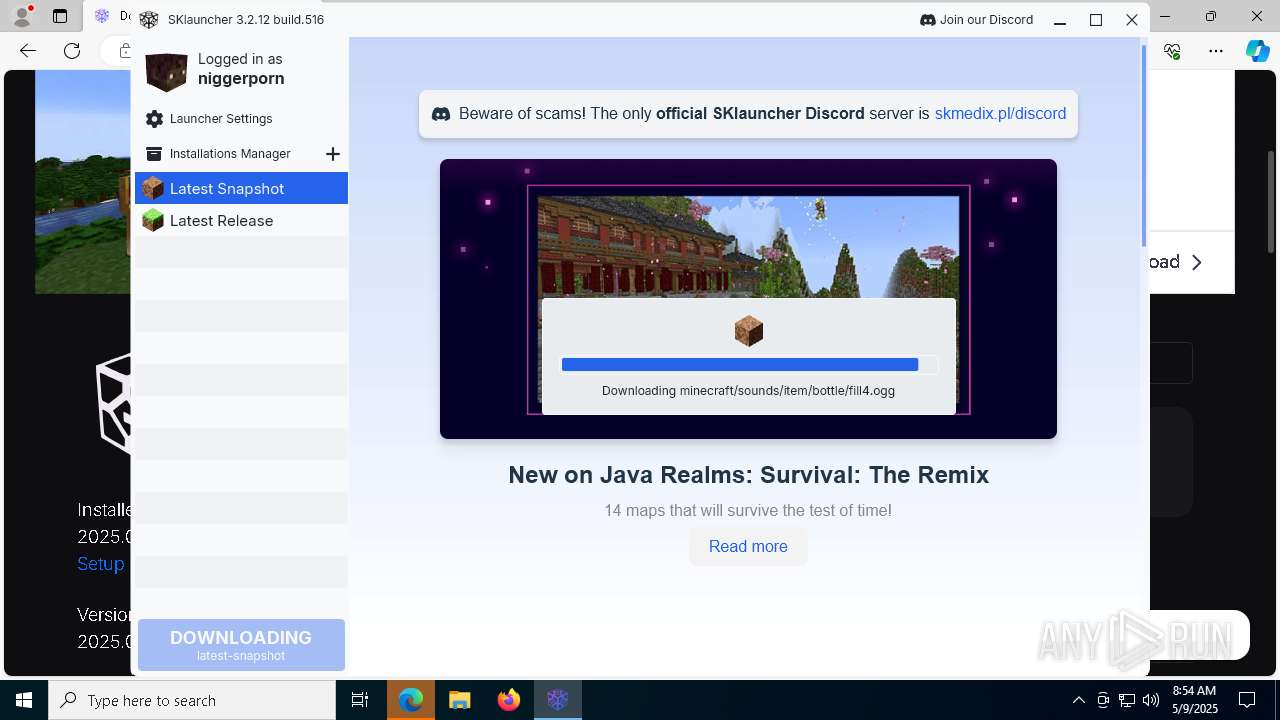
Task: Click Type here to search box
Action: point(192,700)
